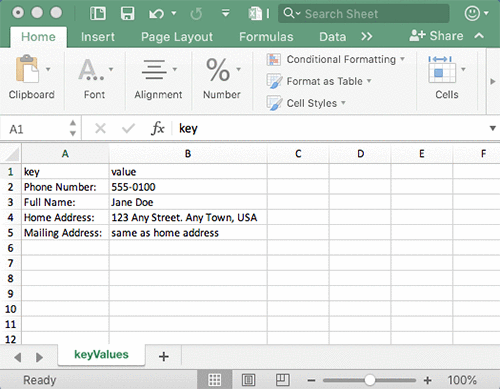Expand the formula bar with arrow
Viewport: 500px width, 389px height.
pyautogui.click(x=493, y=128)
